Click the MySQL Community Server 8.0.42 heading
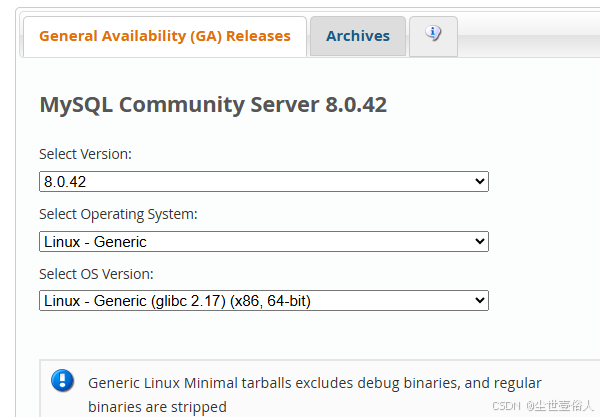This screenshot has width=600, height=417. click(x=213, y=105)
